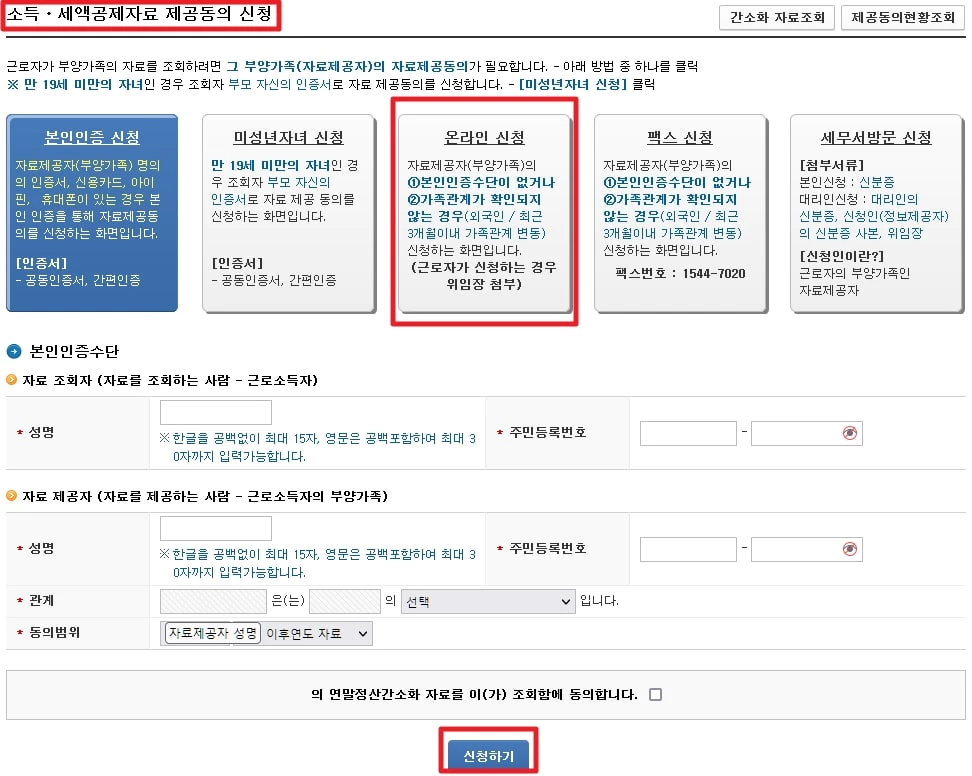Focus 자료 조회자 주민등록번호 back field
Viewport: 972px width, 776px height.
(x=806, y=433)
